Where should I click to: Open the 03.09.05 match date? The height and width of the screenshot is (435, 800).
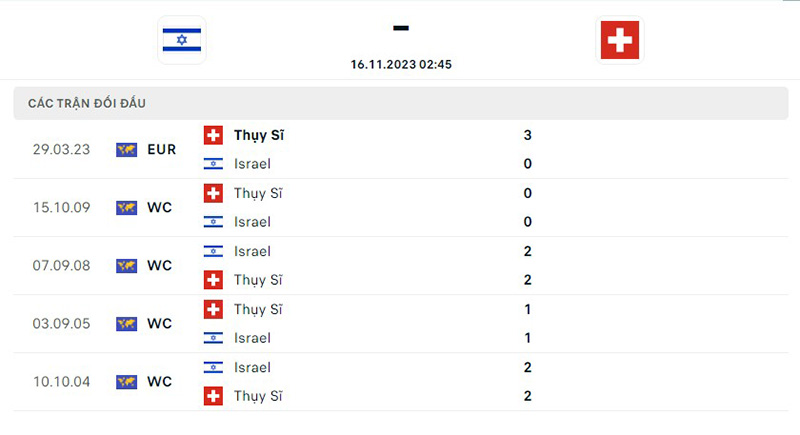click(61, 324)
